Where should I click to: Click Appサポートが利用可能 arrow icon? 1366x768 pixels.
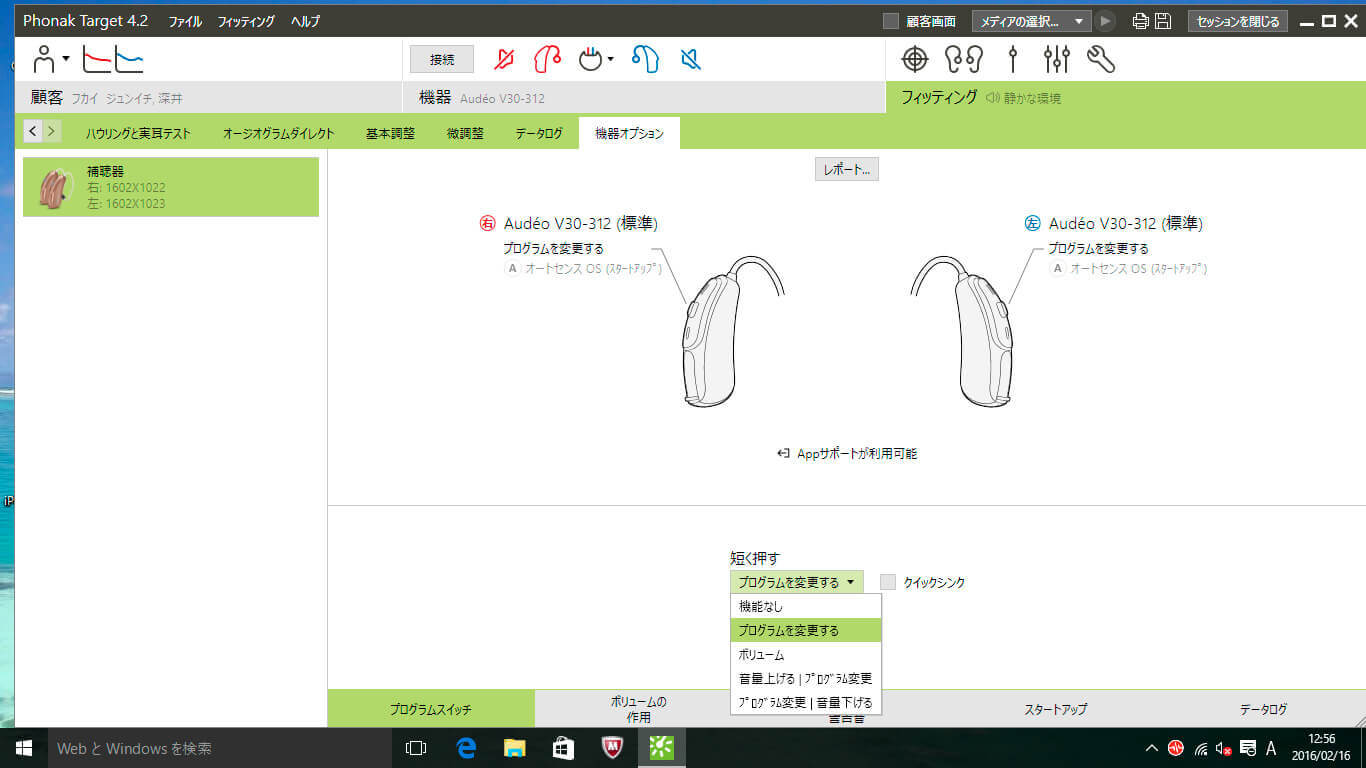click(784, 454)
